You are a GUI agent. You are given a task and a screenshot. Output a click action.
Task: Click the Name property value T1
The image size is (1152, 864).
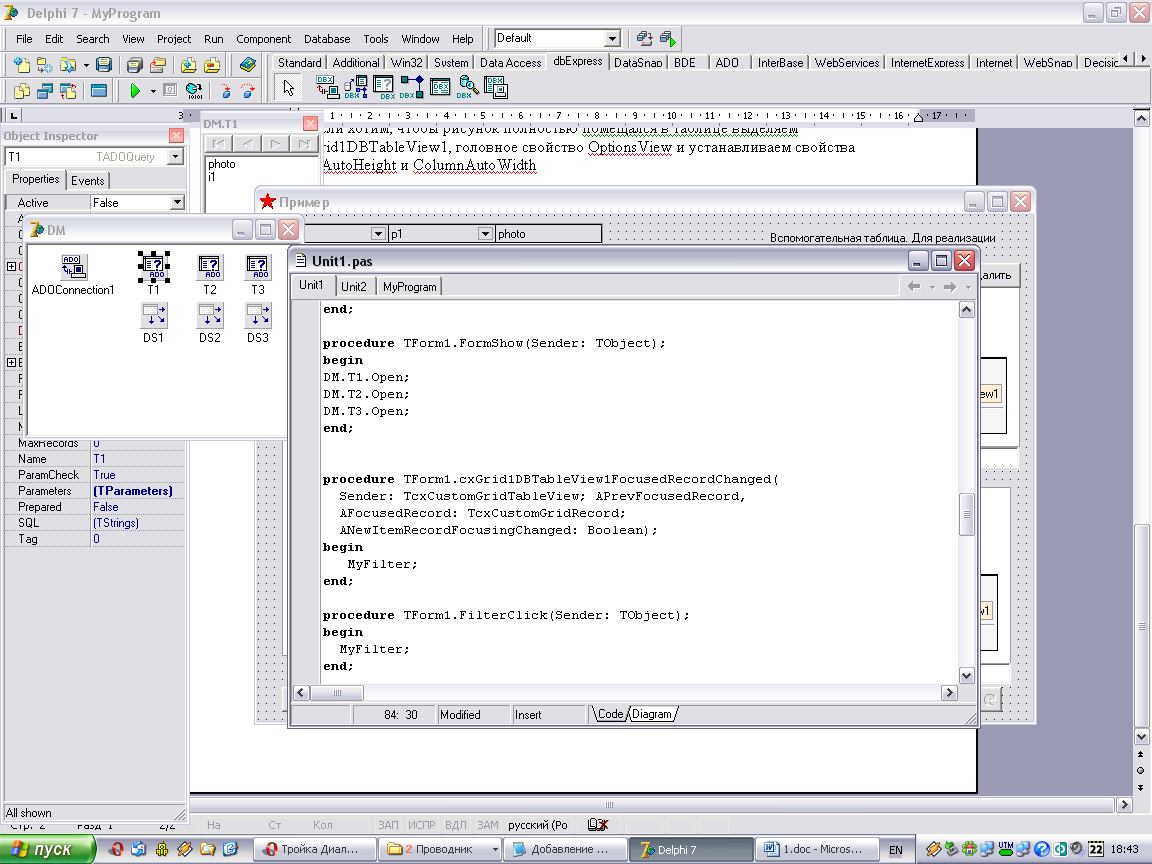[138, 458]
